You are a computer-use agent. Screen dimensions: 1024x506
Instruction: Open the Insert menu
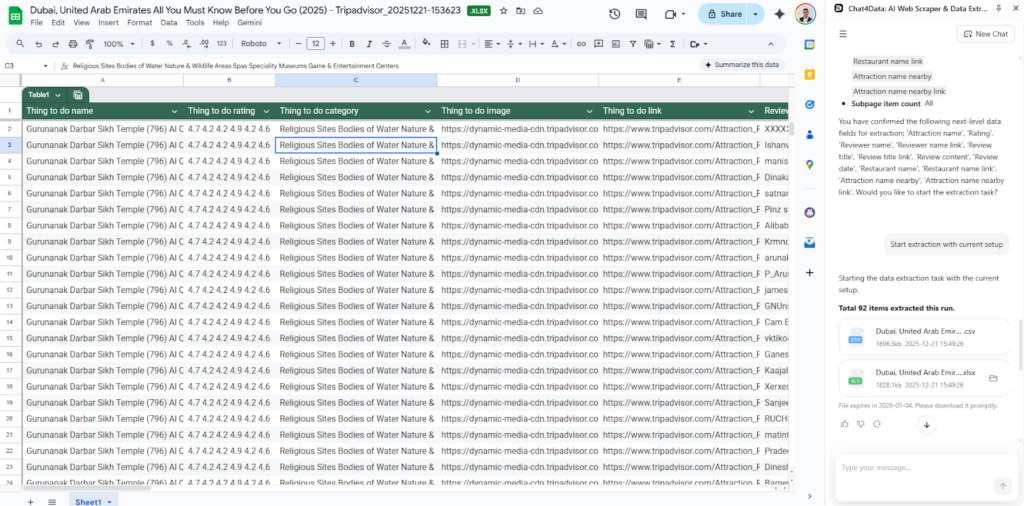click(108, 22)
